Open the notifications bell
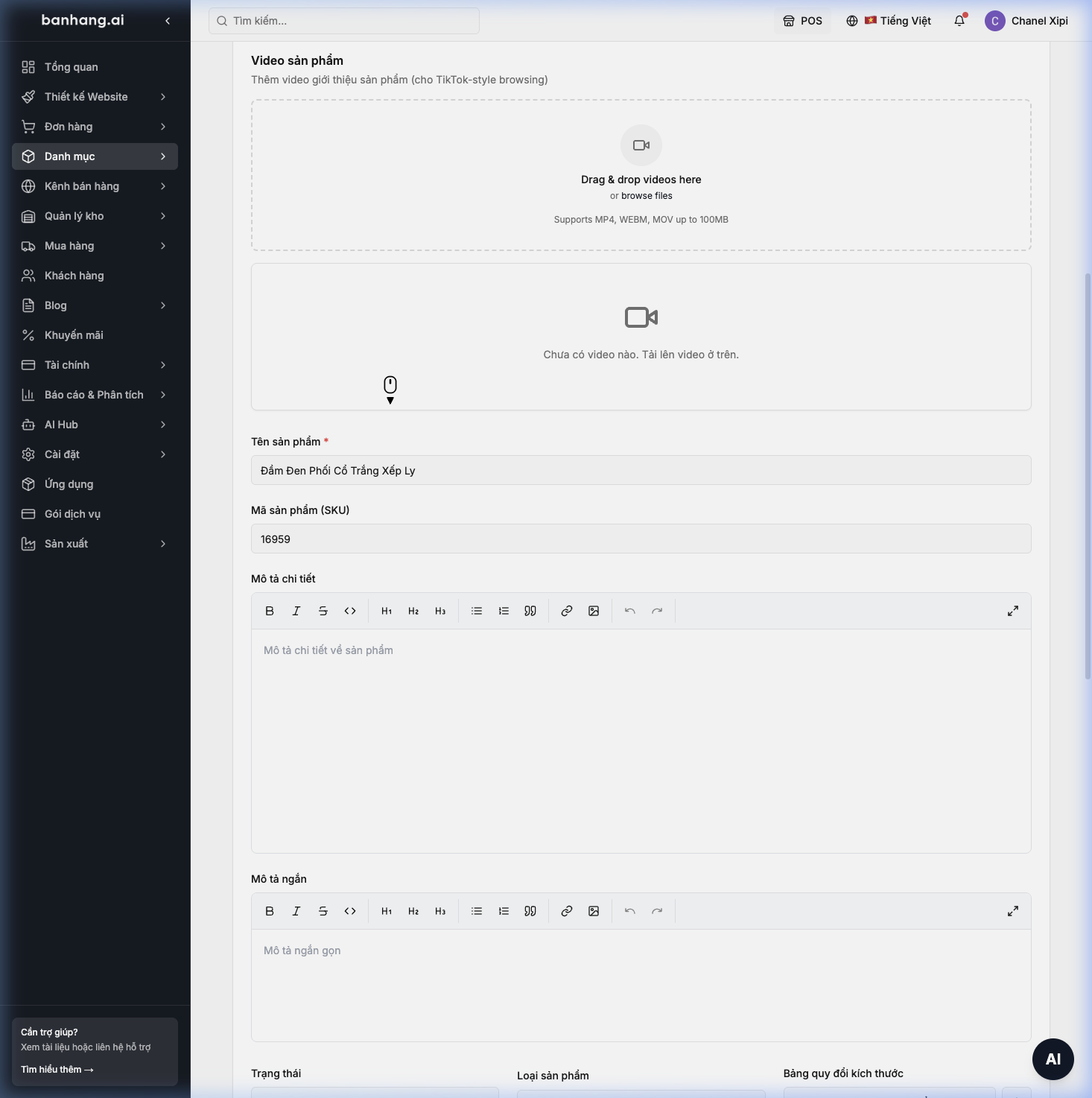Viewport: 1092px width, 1098px height. (x=959, y=21)
